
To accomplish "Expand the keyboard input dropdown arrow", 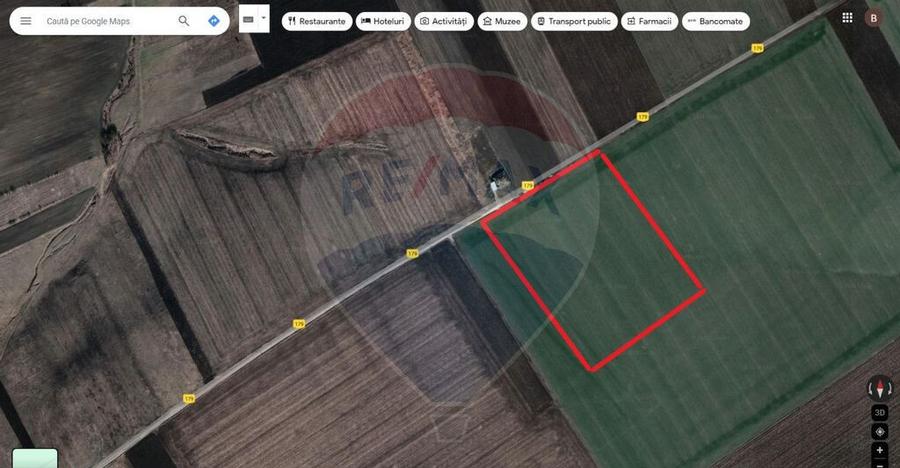I will click(263, 18).
